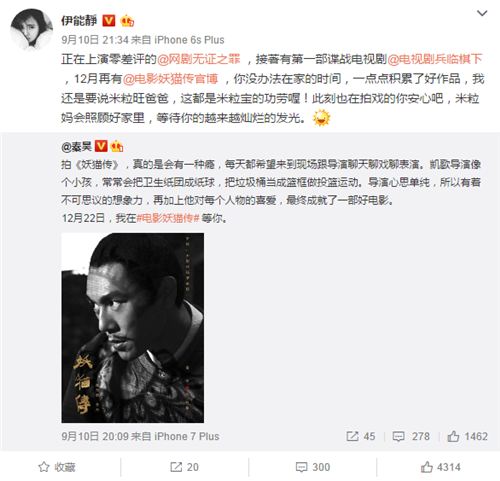Repost this post using the 20 button
The image size is (500, 481).
coord(184,467)
